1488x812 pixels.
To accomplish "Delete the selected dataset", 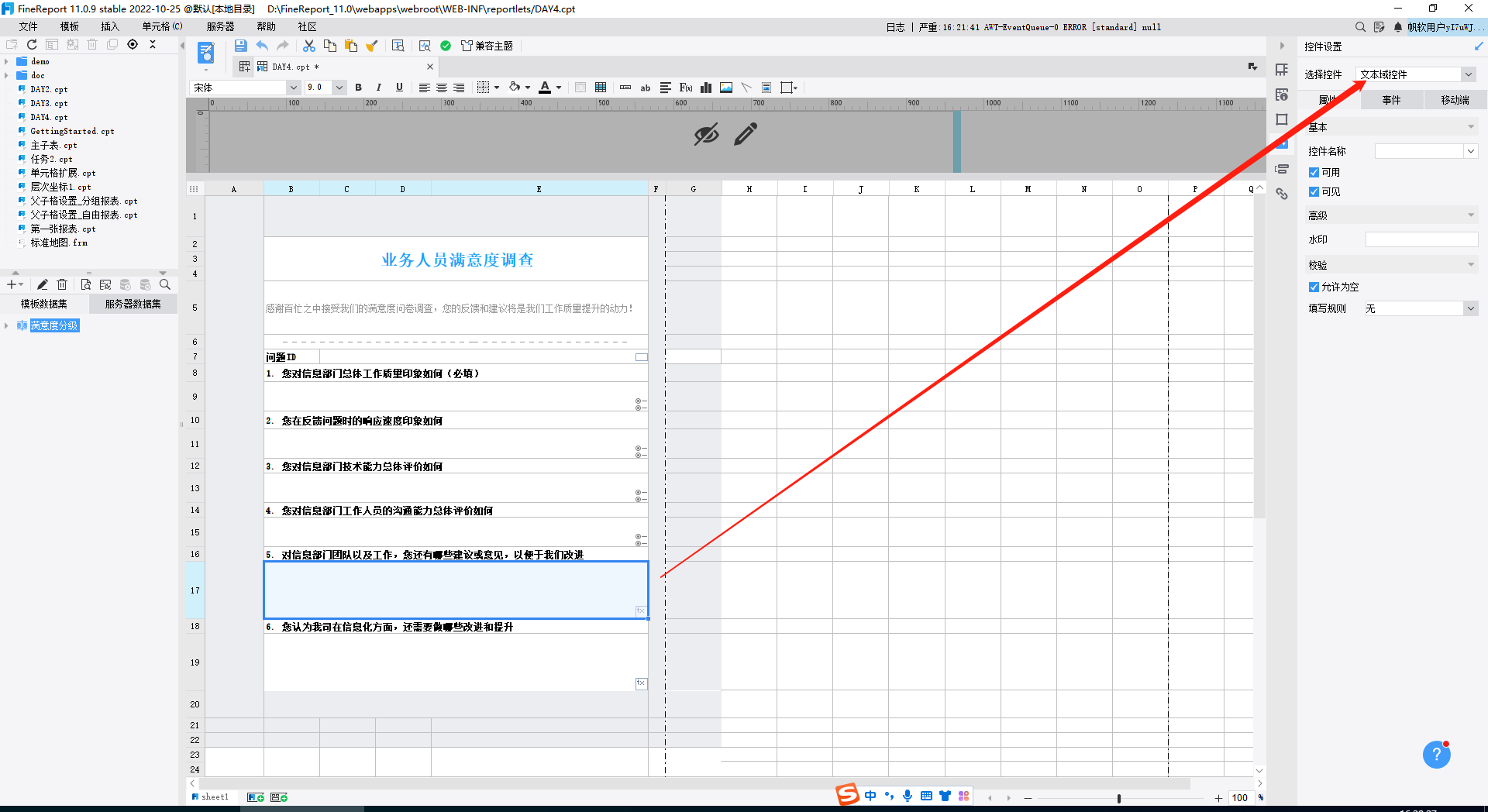I will (x=63, y=284).
